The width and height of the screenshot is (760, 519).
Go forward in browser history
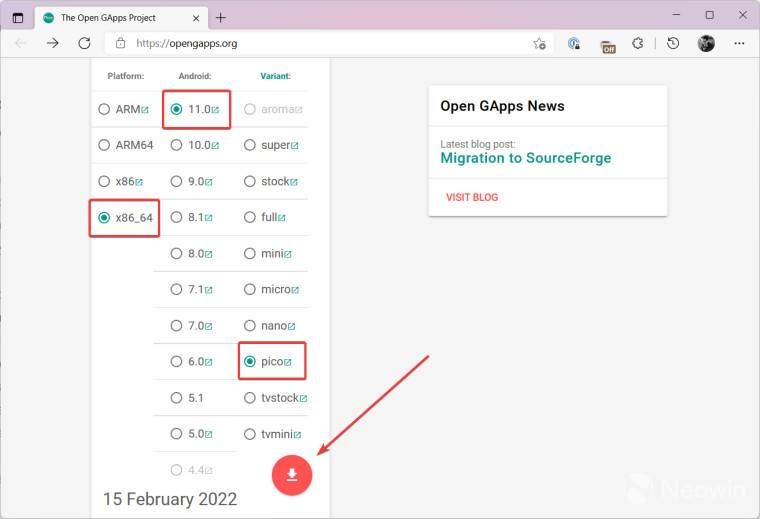point(52,44)
